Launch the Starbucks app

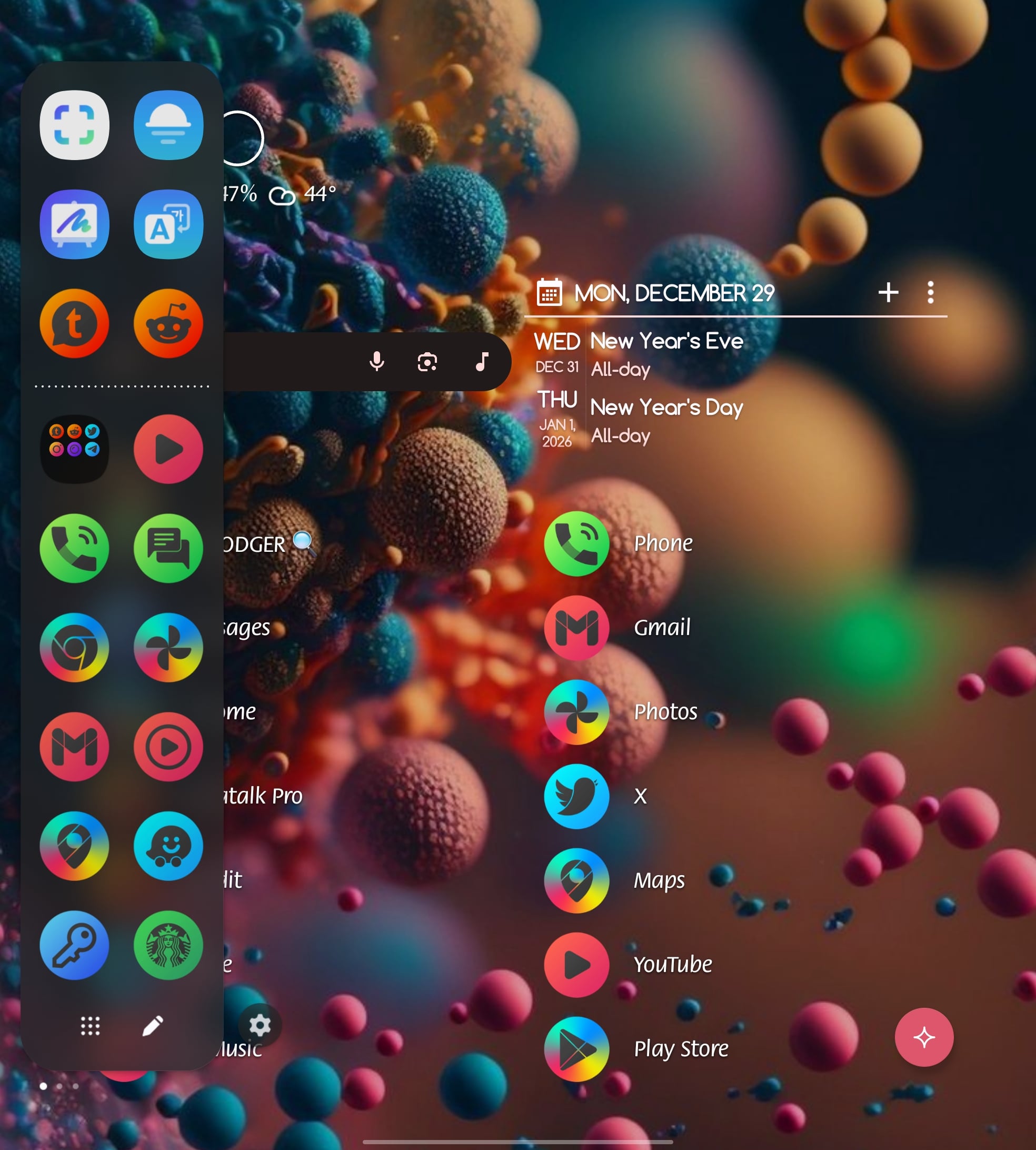168,945
